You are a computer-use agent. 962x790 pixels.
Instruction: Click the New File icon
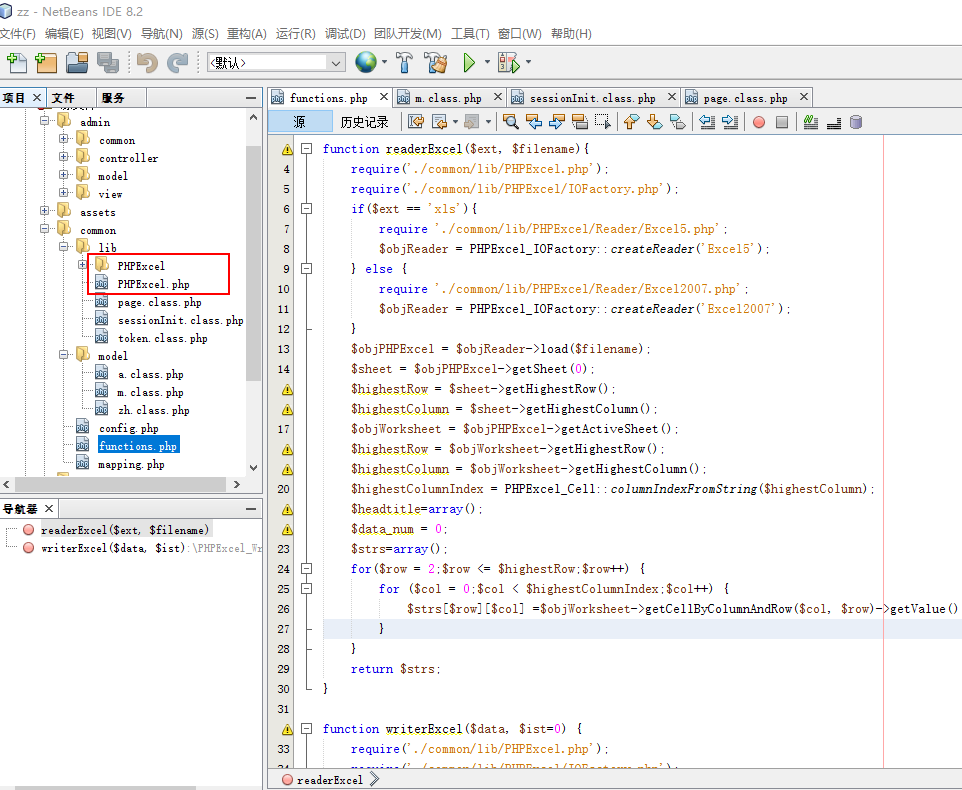17,63
